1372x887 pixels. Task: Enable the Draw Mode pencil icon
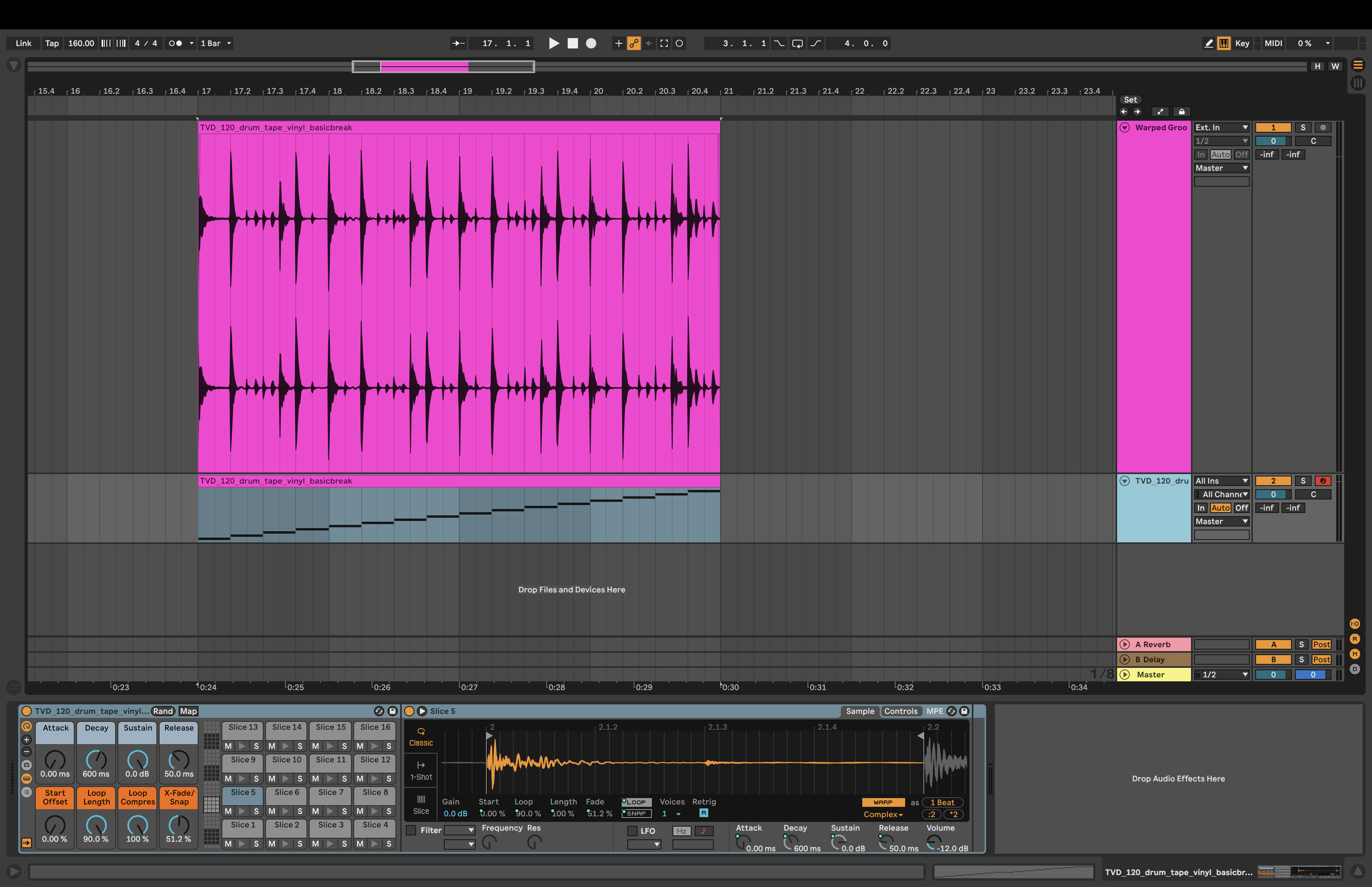point(1208,43)
